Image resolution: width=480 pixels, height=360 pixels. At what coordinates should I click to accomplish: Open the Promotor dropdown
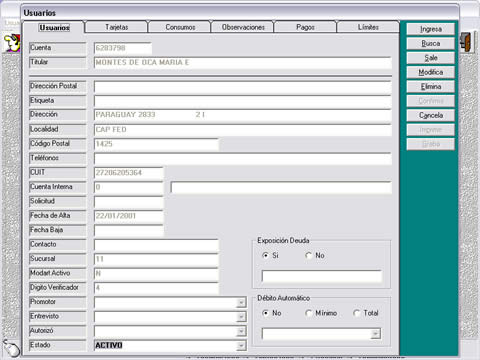(x=241, y=303)
